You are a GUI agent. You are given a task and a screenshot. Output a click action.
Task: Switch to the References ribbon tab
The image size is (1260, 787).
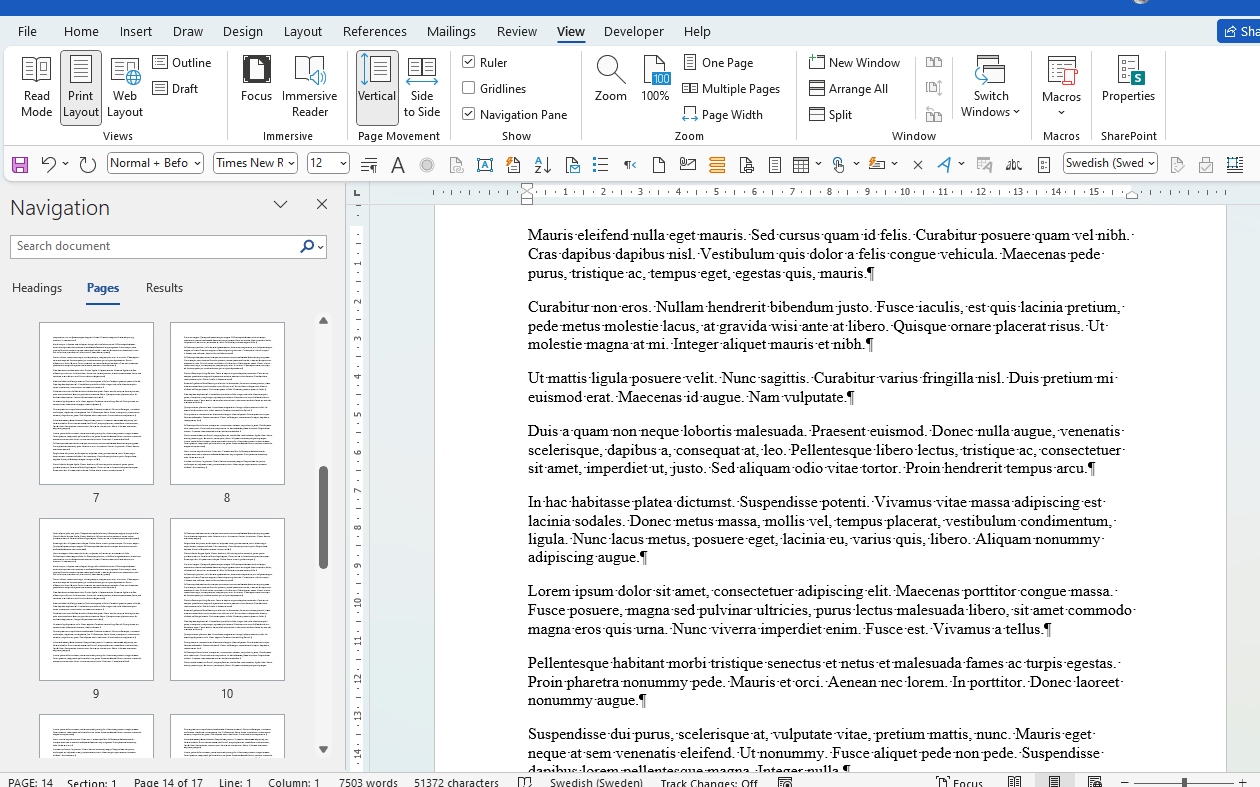point(375,31)
